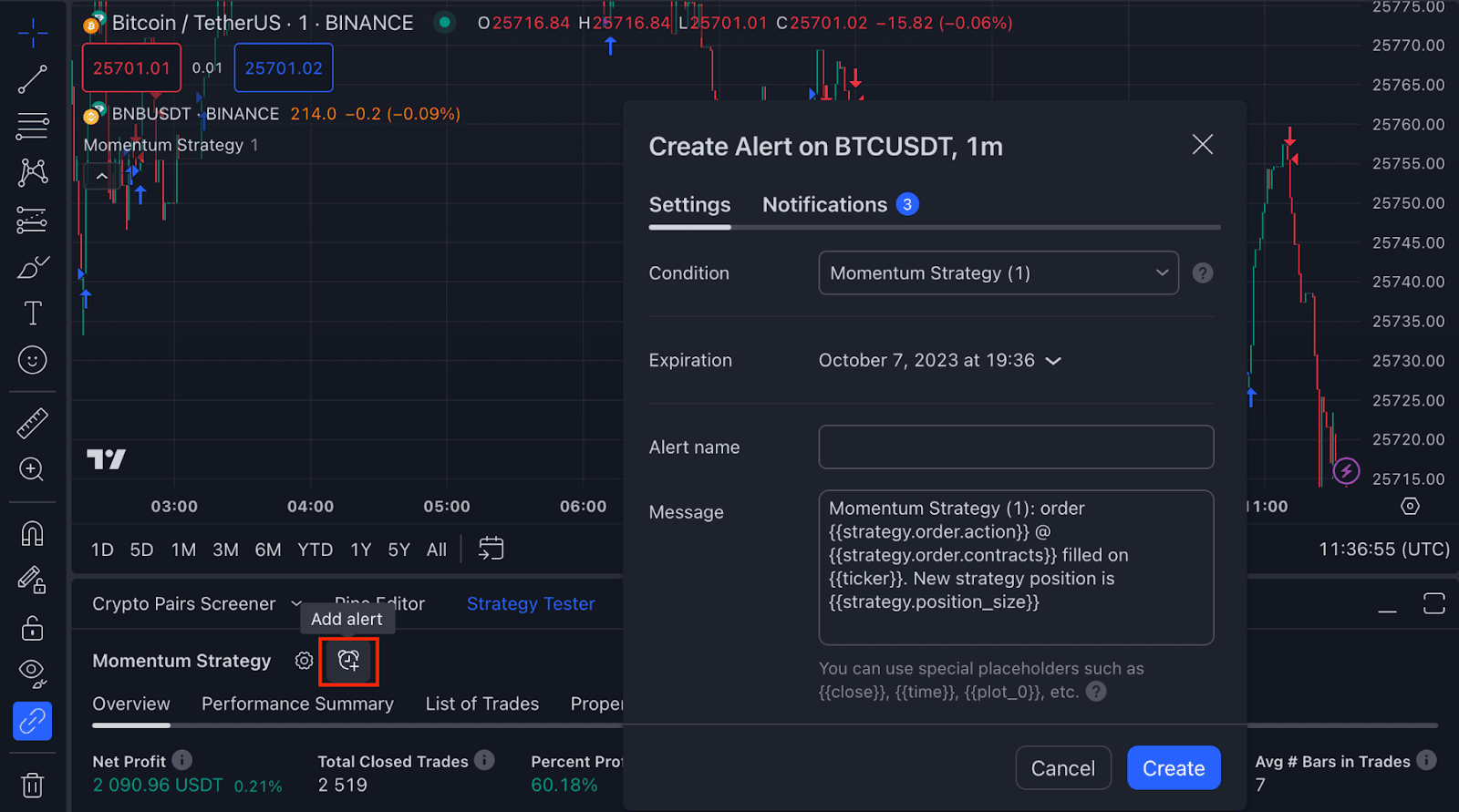
Task: Click the BNBUSDT BINANCE compare symbol
Action: click(x=195, y=114)
